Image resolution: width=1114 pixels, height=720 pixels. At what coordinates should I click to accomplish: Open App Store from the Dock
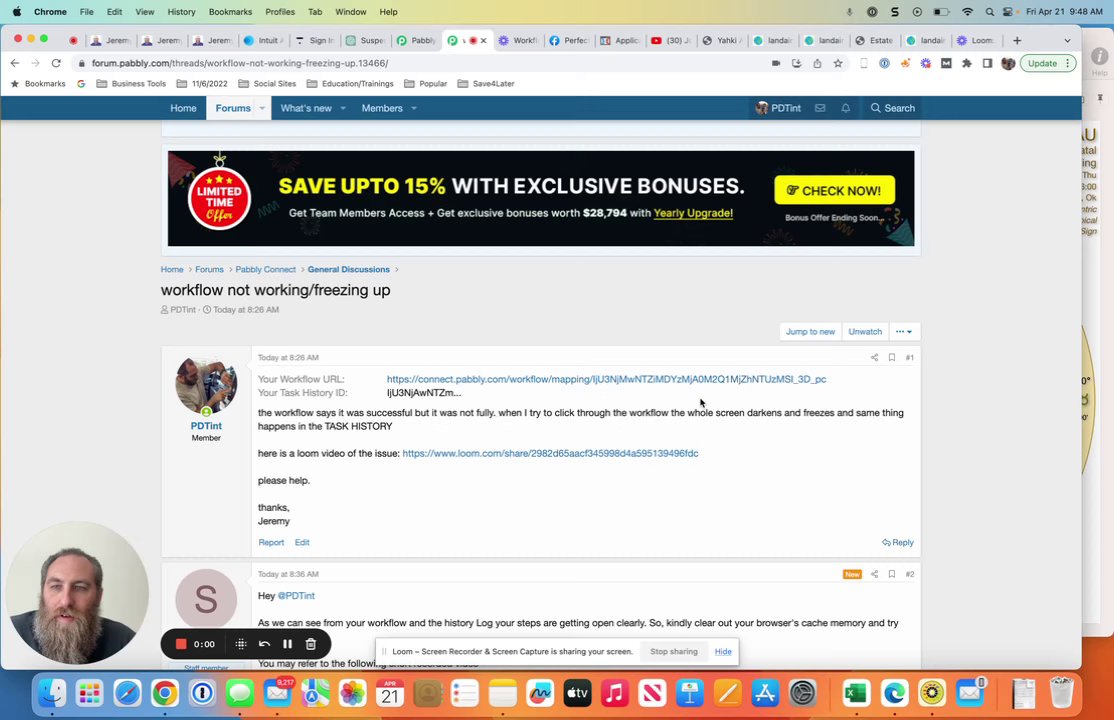pyautogui.click(x=765, y=693)
